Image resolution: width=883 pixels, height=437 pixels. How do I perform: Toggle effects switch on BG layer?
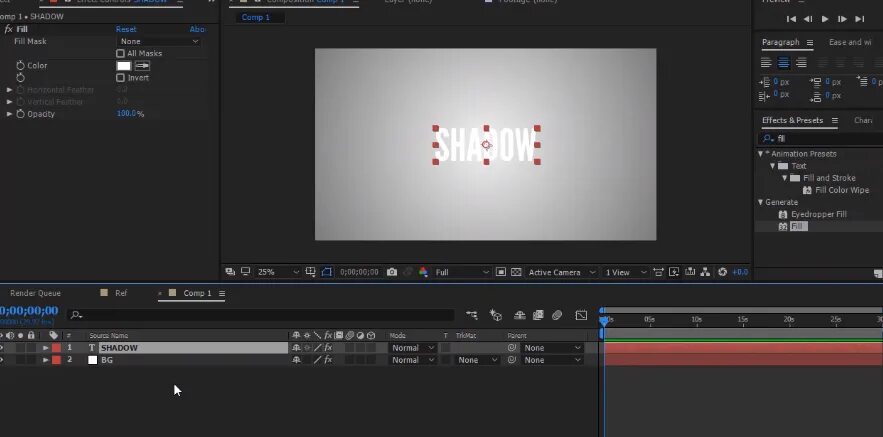point(328,360)
